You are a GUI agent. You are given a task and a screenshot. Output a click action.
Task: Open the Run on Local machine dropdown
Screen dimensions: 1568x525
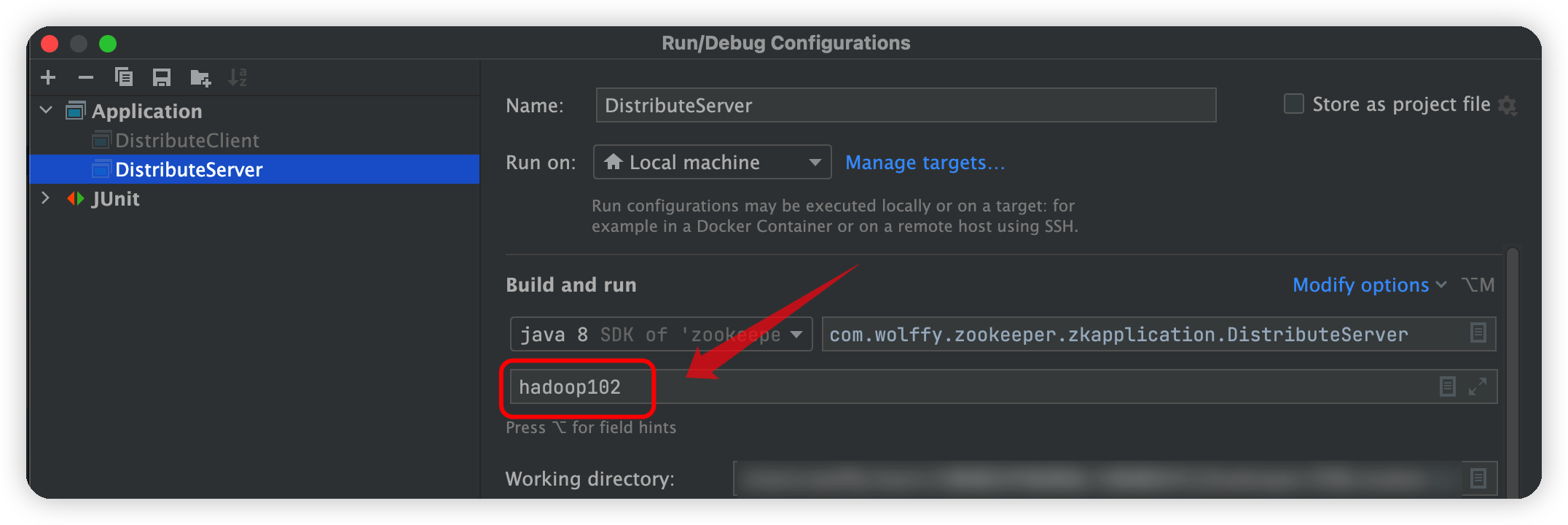[x=712, y=162]
